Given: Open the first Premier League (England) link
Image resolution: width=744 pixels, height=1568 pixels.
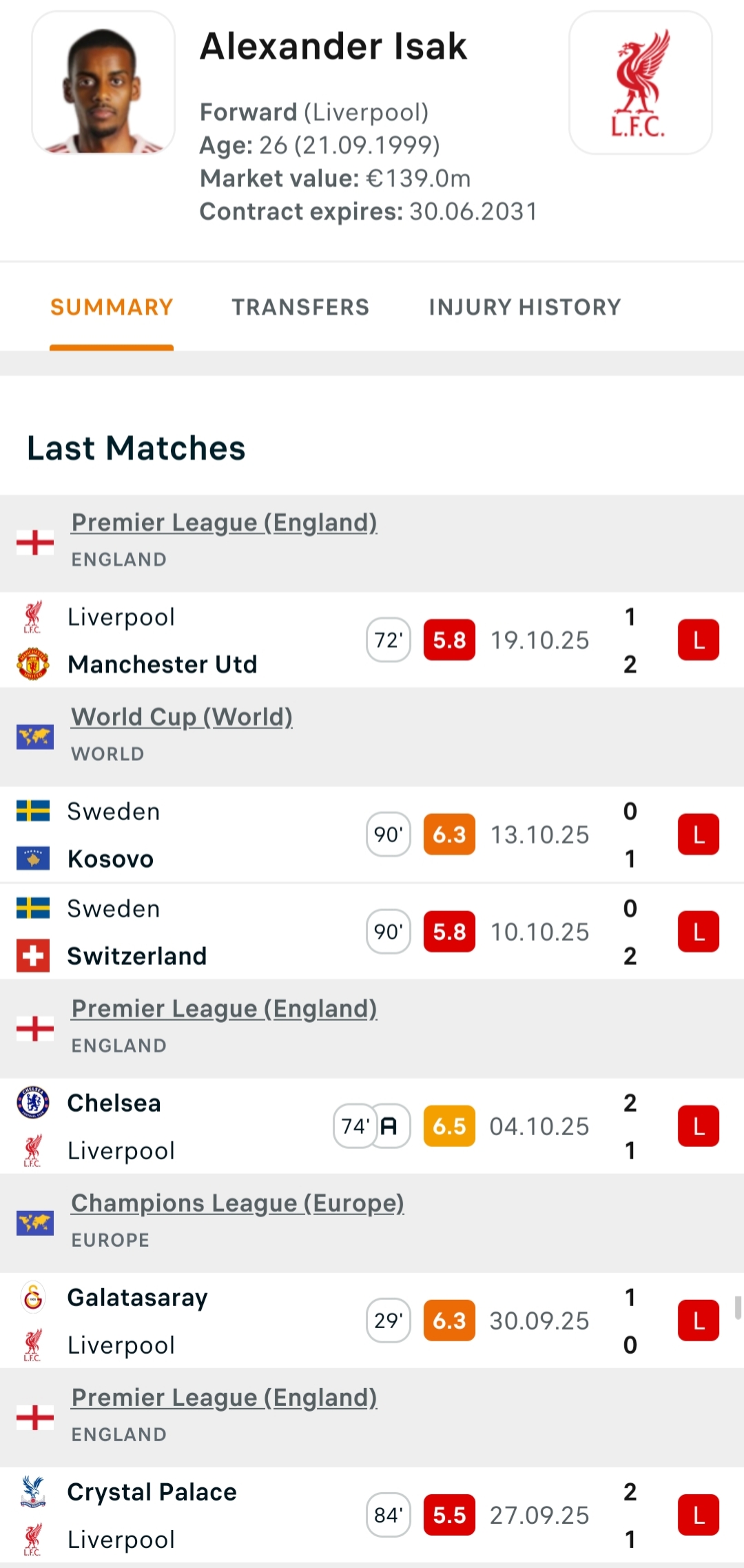Looking at the screenshot, I should 224,523.
